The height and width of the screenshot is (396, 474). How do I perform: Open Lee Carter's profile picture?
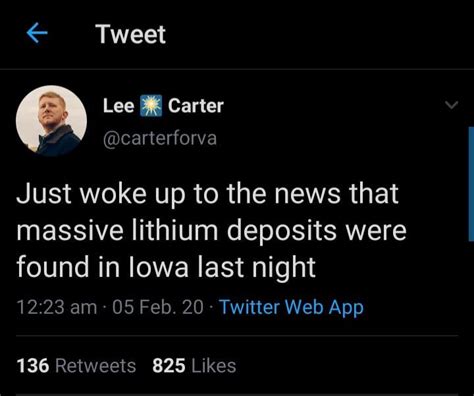coord(51,121)
